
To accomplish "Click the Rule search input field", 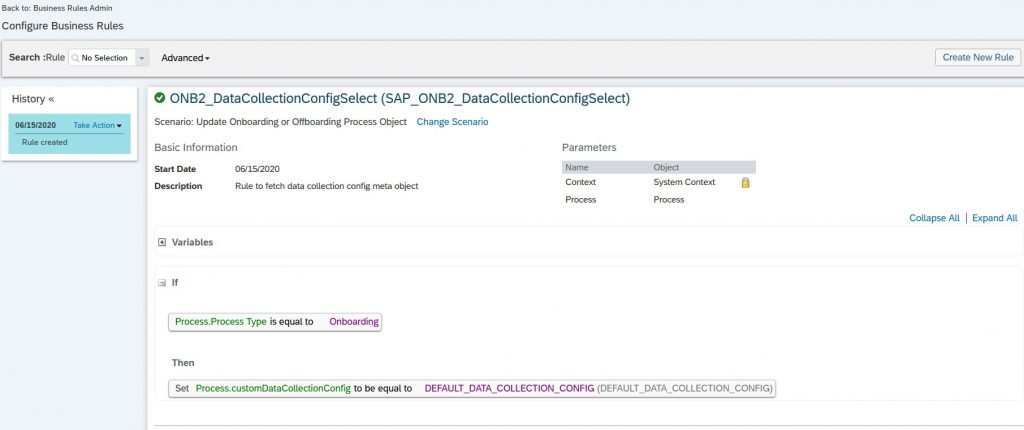I will point(108,58).
